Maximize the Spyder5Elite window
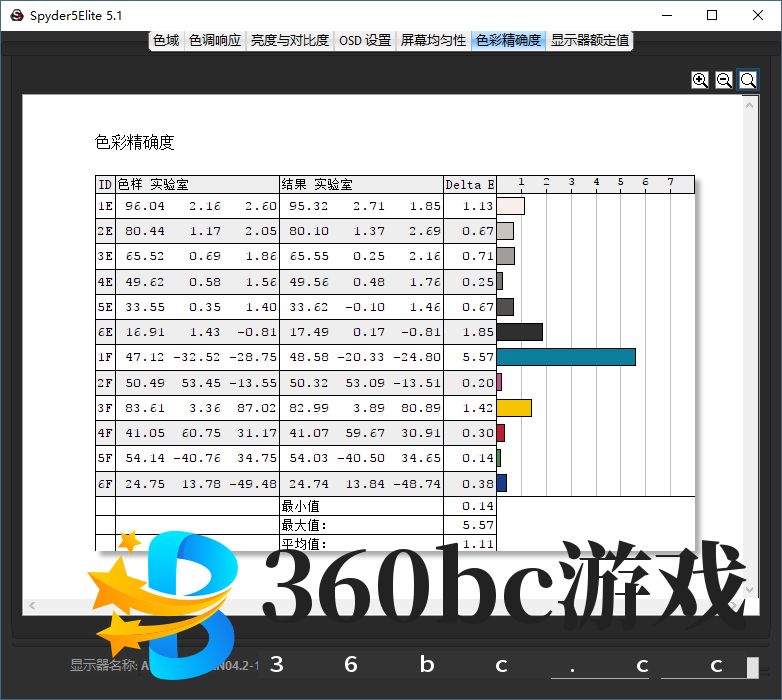This screenshot has height=700, width=782. (x=712, y=16)
